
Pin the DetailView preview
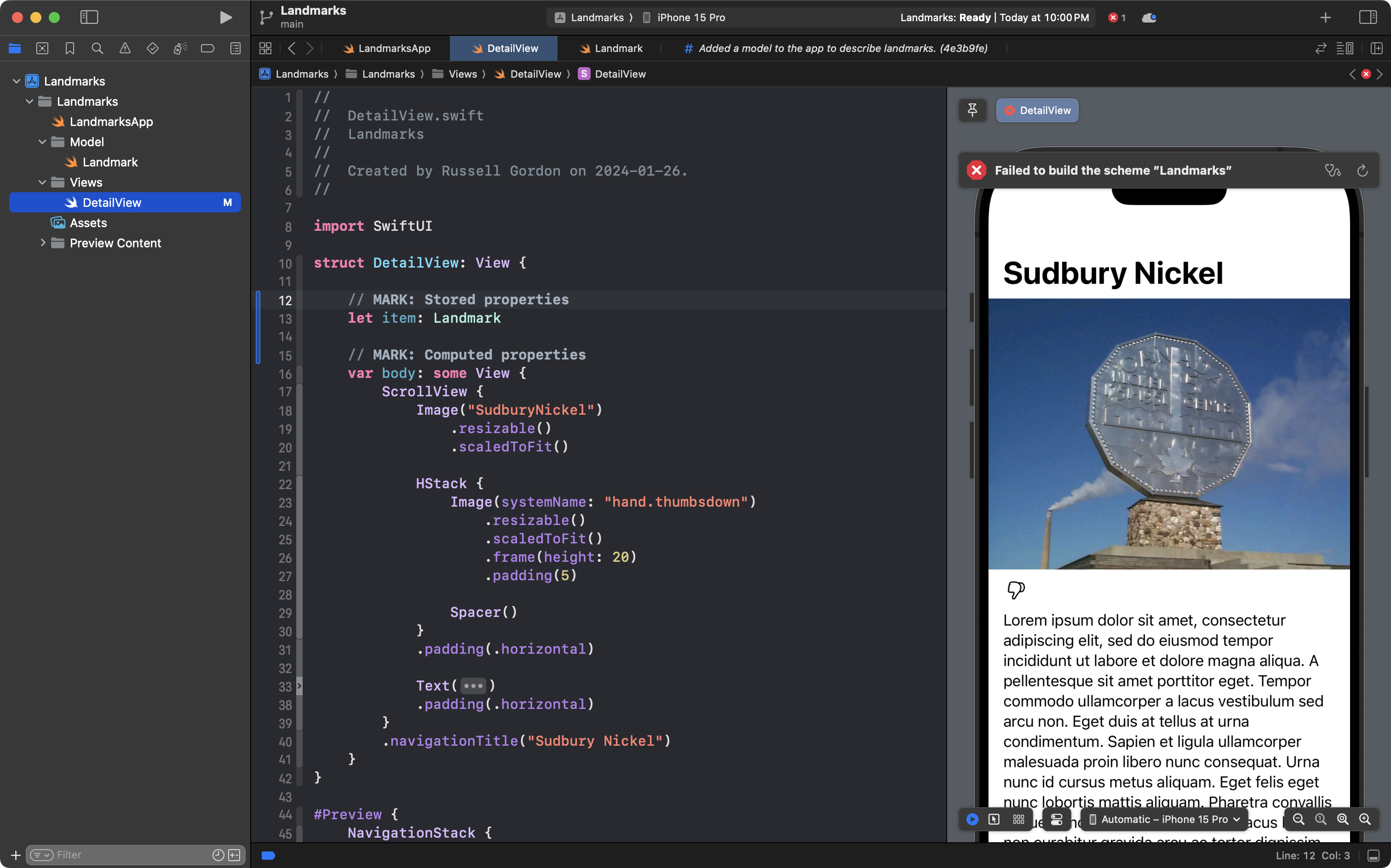[972, 110]
